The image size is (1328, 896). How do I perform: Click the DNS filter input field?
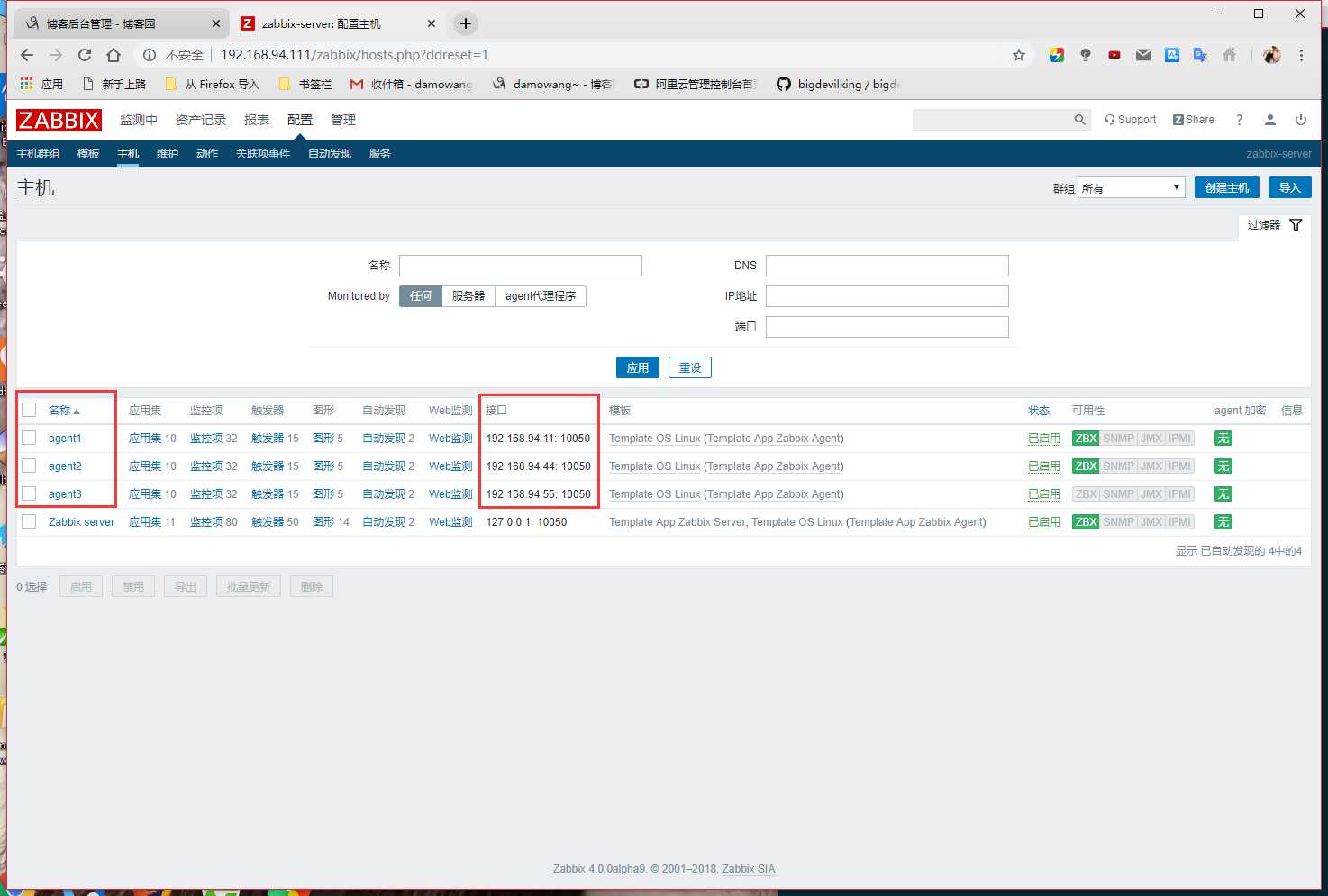coord(887,266)
